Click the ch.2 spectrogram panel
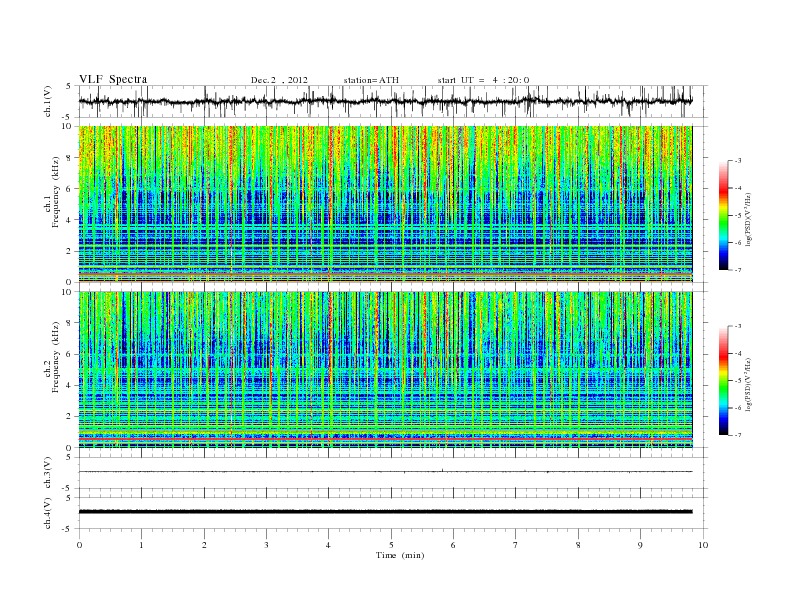Viewport: 792px width, 612px height. [x=386, y=370]
